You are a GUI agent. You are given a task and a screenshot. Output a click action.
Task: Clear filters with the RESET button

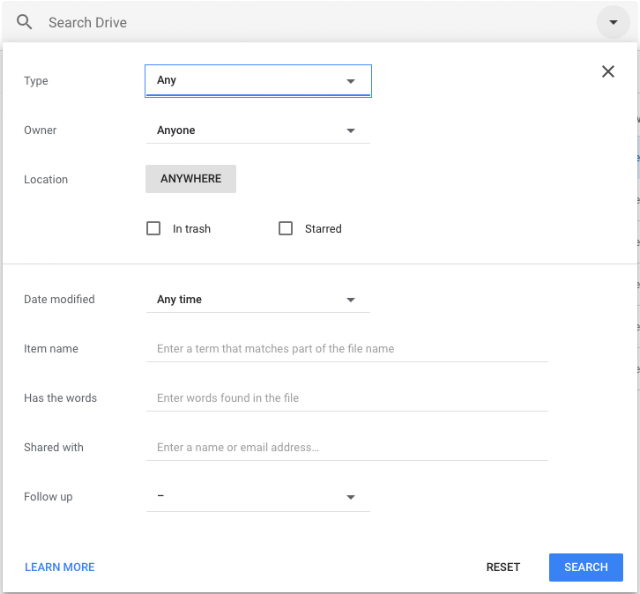tap(503, 567)
